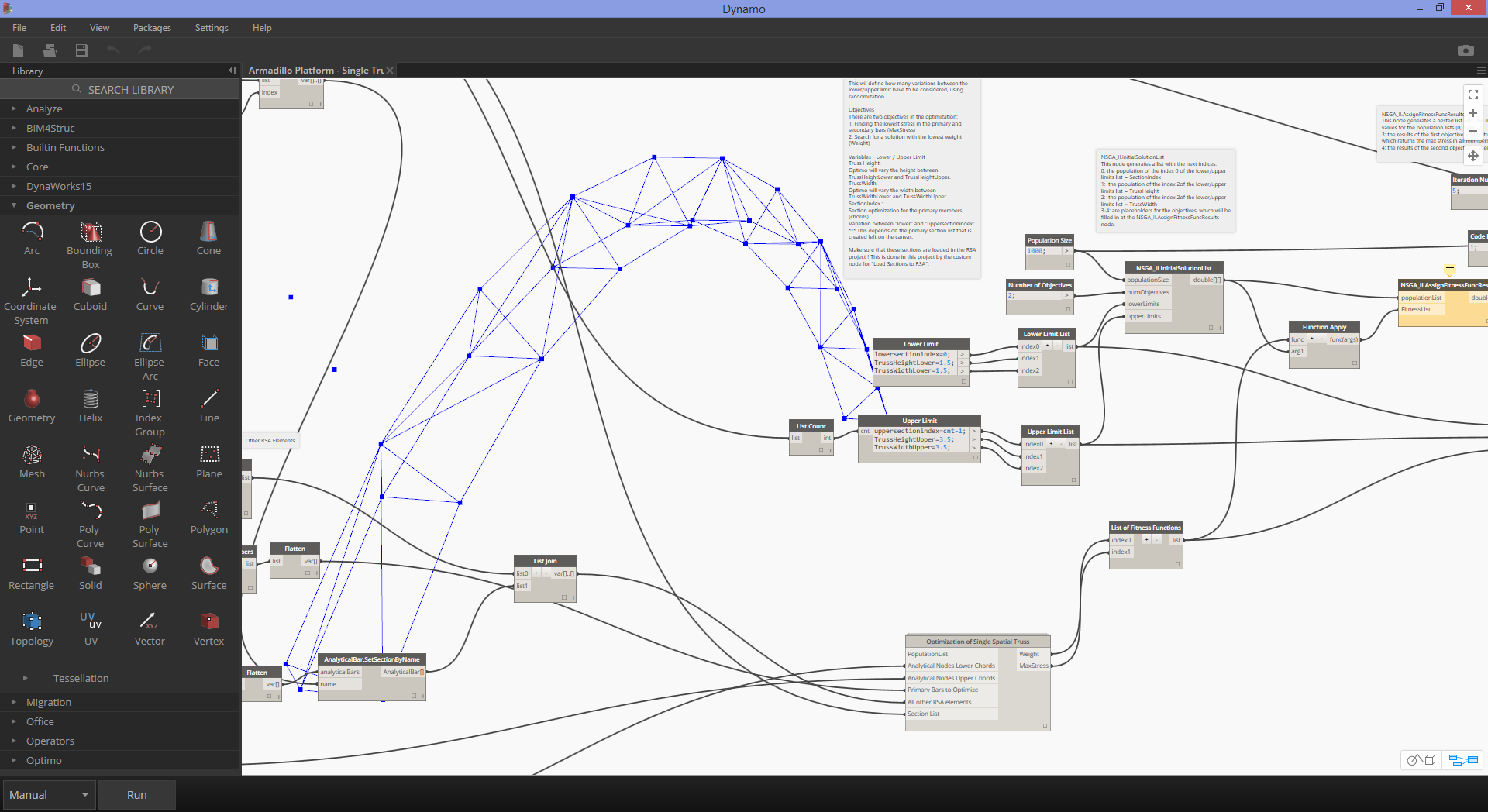
Task: Open the Settings menu
Action: pos(212,28)
